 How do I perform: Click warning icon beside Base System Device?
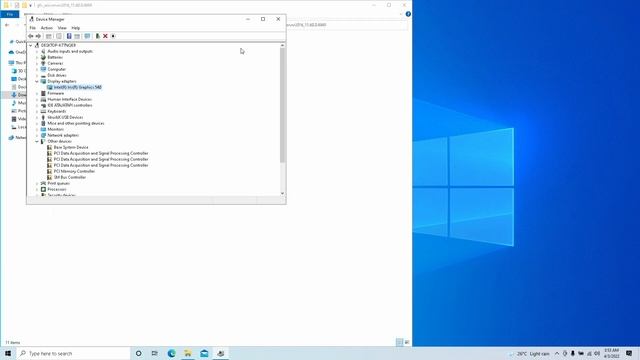pos(49,147)
